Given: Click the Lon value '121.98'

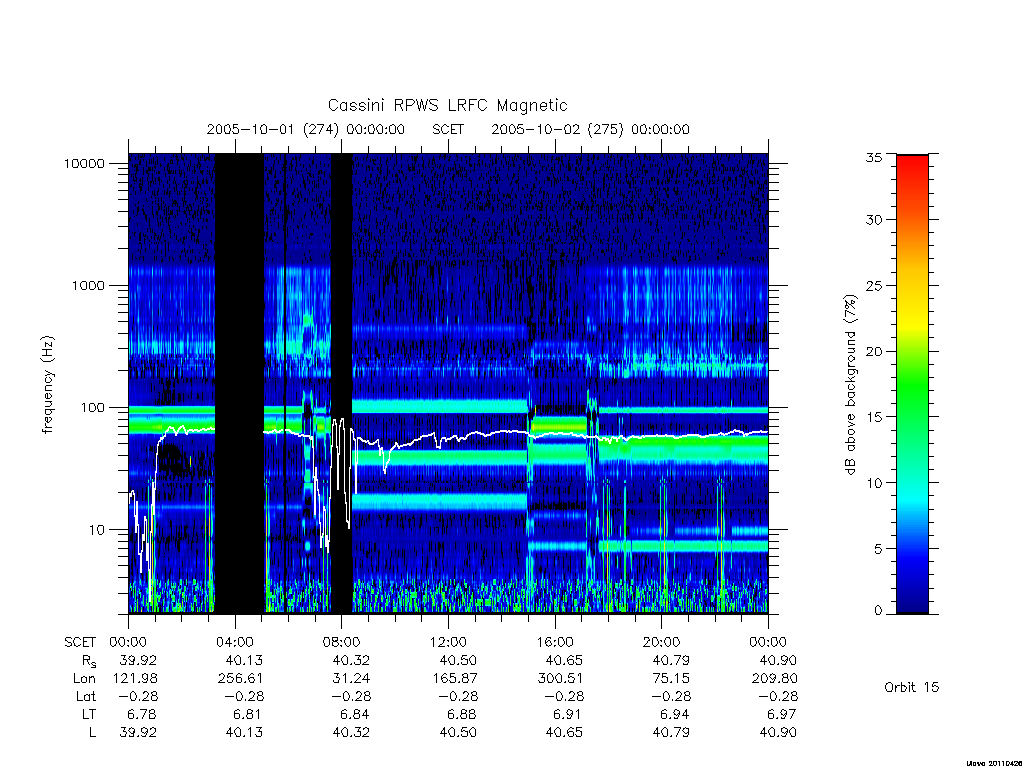Looking at the screenshot, I should (135, 679).
